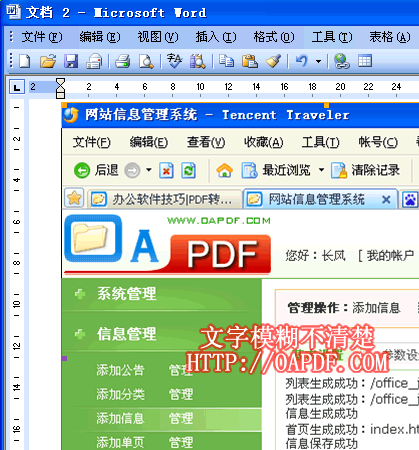Image resolution: width=419 pixels, height=450 pixels.
Task: Click the Insert Hyperlink globe icon
Action: pyautogui.click(x=342, y=61)
